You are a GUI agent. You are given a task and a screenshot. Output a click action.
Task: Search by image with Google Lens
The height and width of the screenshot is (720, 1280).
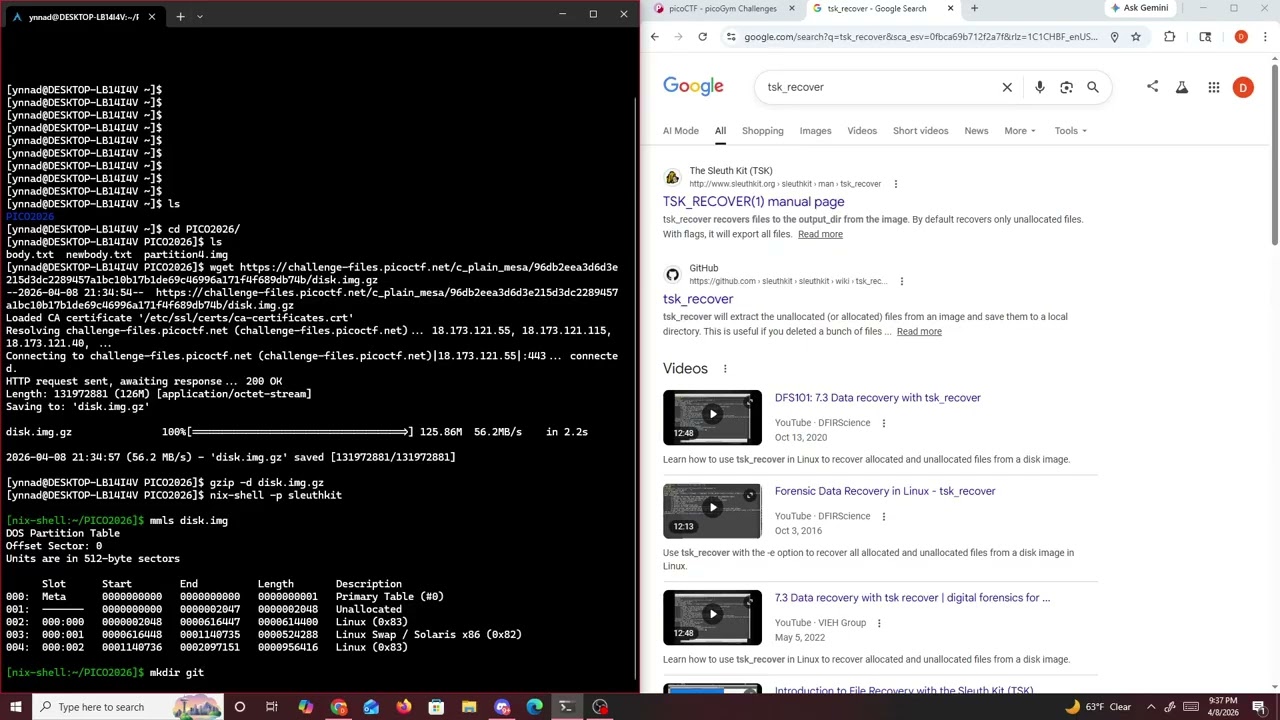pyautogui.click(x=1066, y=87)
